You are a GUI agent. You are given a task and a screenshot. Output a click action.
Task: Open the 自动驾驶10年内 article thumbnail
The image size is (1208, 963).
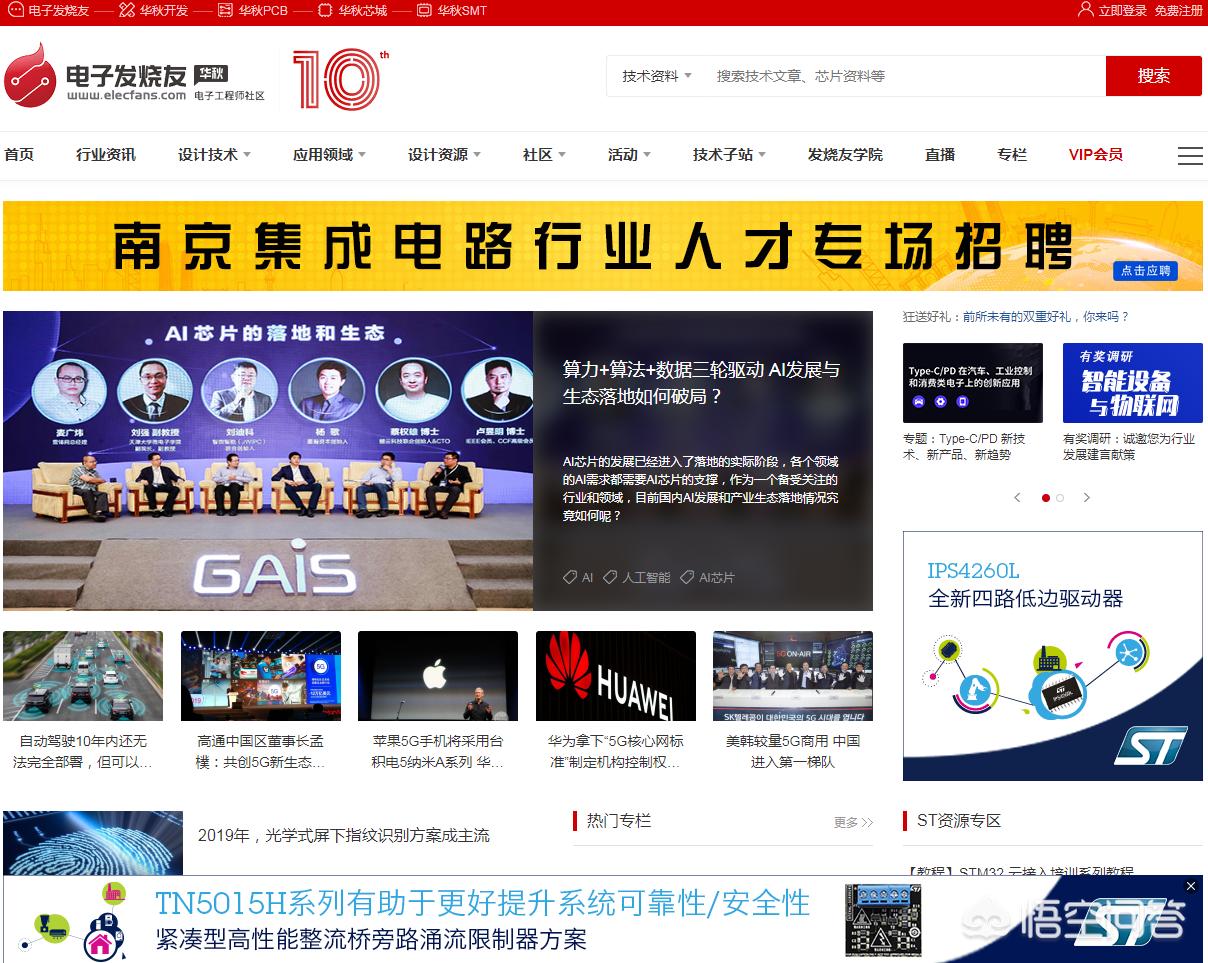pos(83,676)
